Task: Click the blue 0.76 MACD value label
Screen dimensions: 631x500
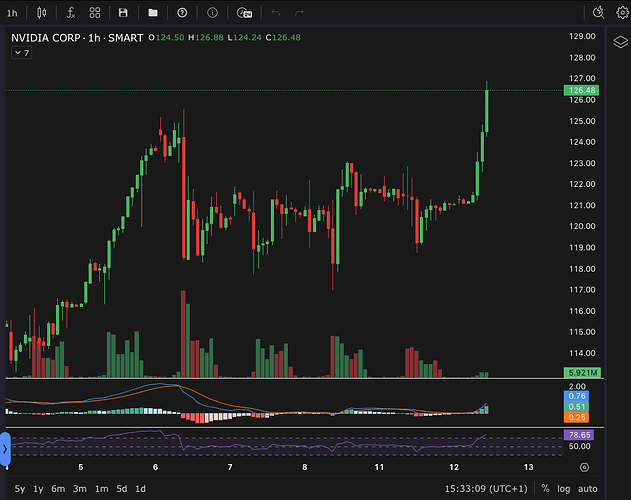Action: 576,396
